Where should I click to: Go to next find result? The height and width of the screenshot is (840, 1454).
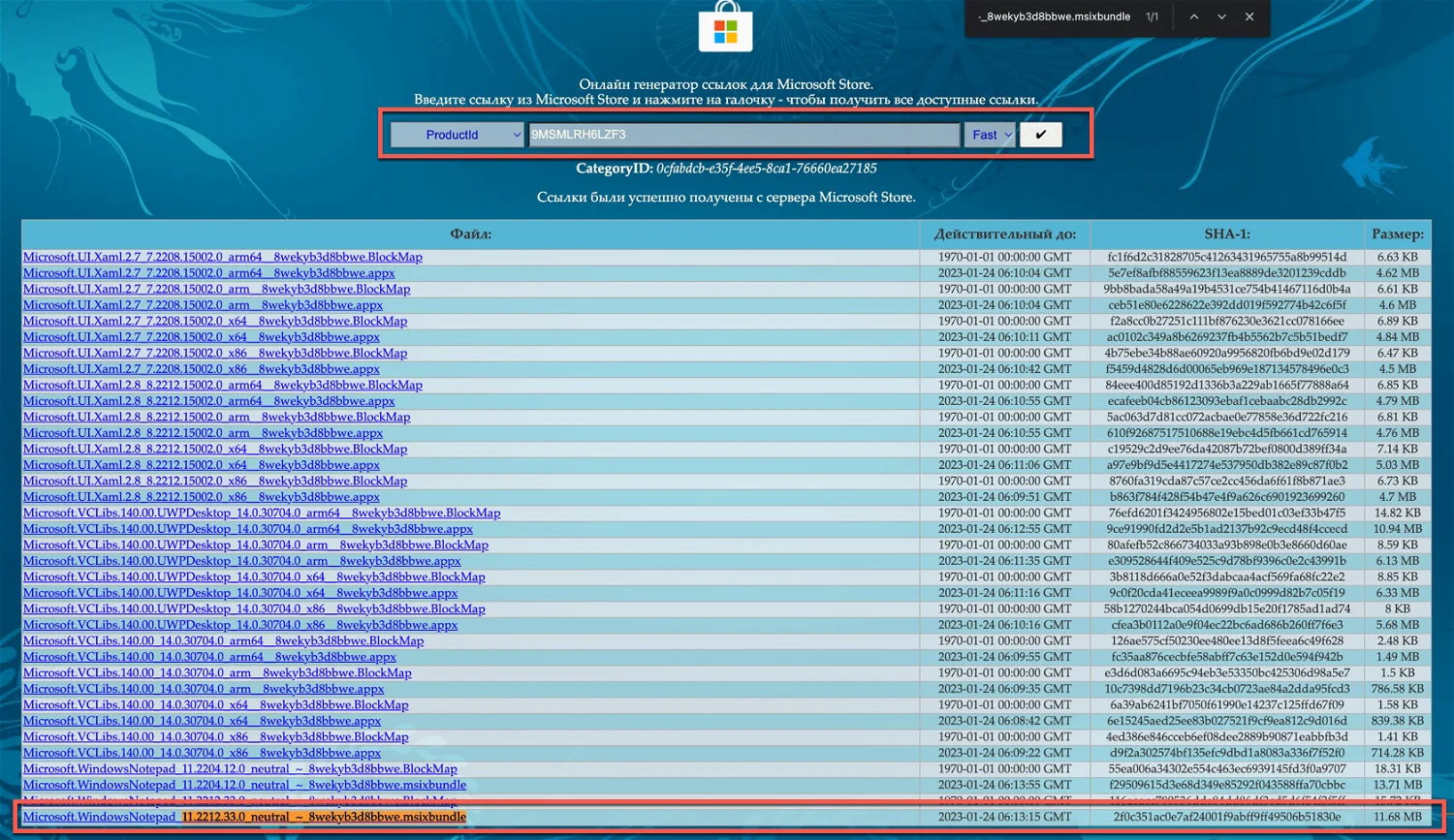coord(1221,16)
